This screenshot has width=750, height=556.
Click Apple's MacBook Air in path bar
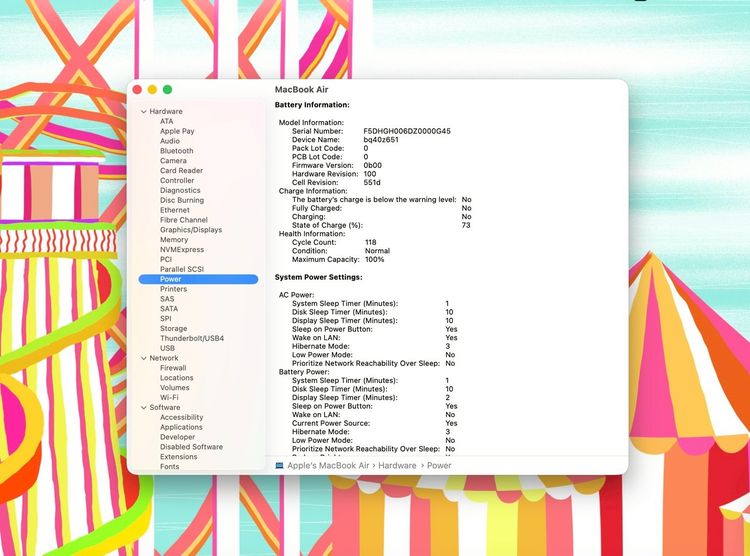pyautogui.click(x=328, y=466)
